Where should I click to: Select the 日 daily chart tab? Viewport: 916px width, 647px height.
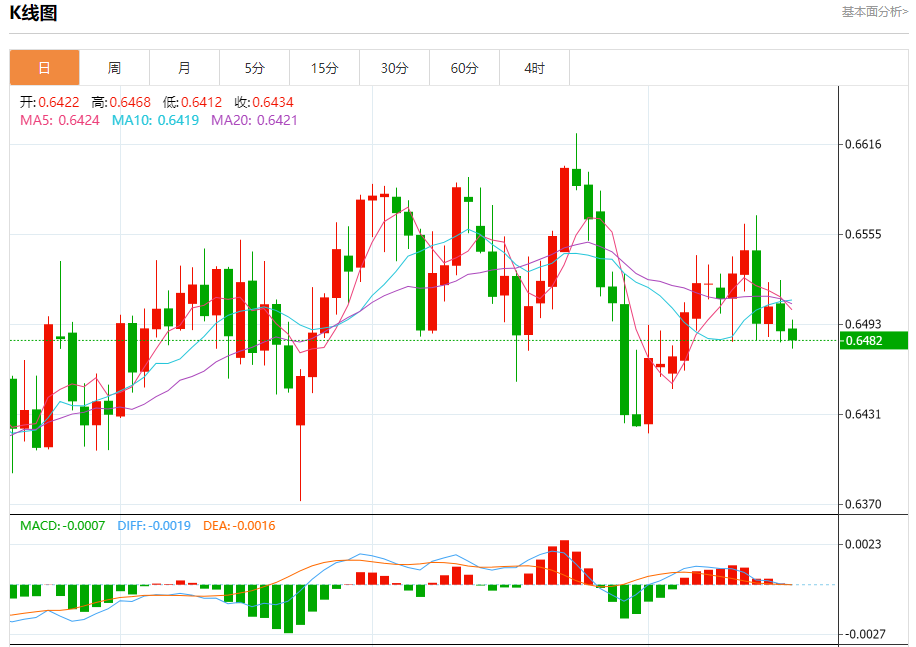click(x=44, y=68)
